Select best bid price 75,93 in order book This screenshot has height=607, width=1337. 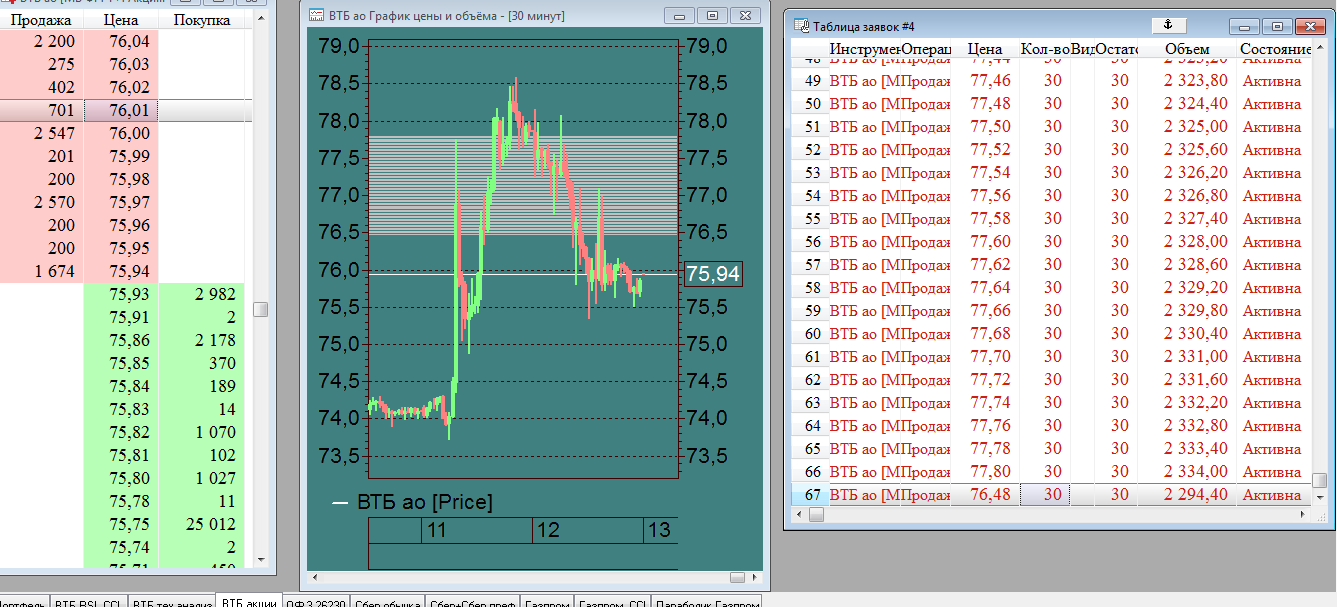click(129, 294)
